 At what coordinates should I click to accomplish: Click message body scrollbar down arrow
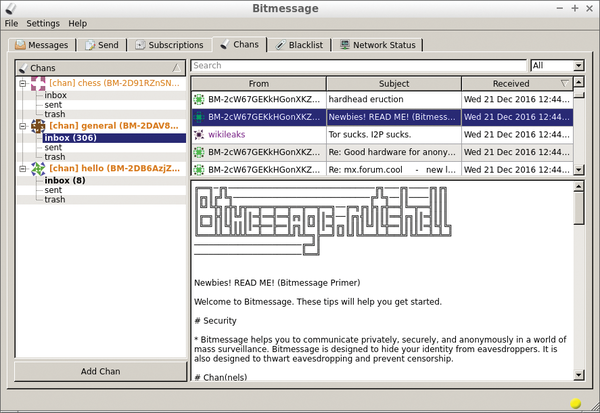click(579, 375)
